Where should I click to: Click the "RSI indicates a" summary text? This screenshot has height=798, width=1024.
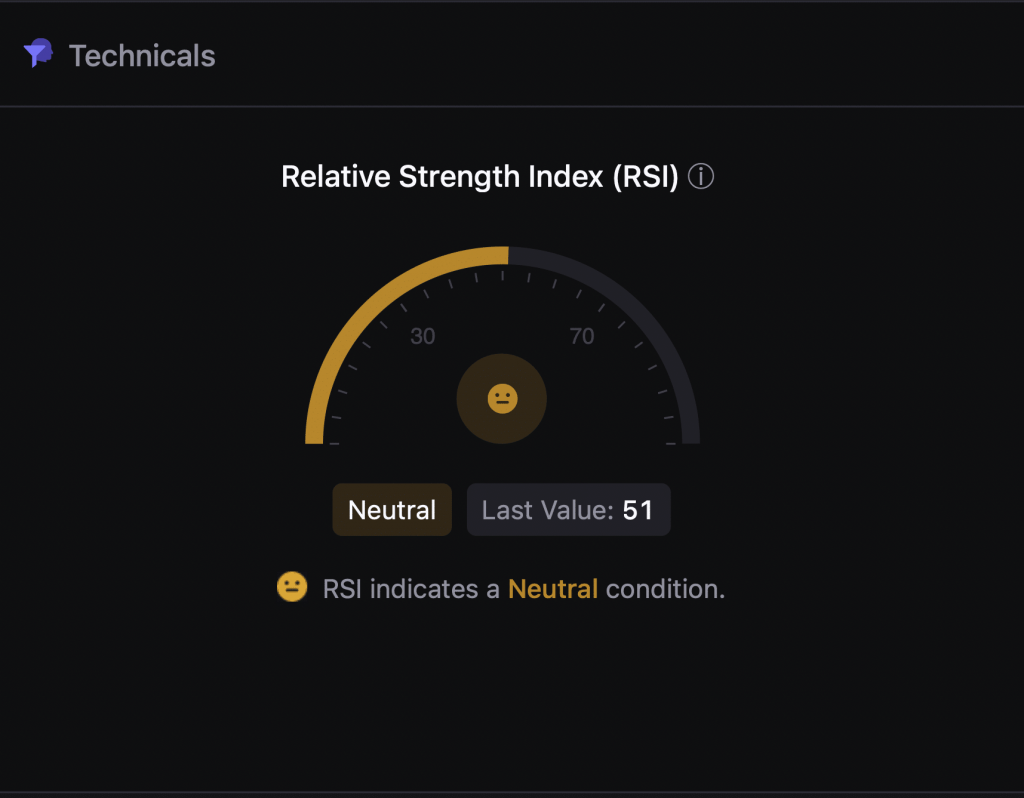pyautogui.click(x=411, y=589)
